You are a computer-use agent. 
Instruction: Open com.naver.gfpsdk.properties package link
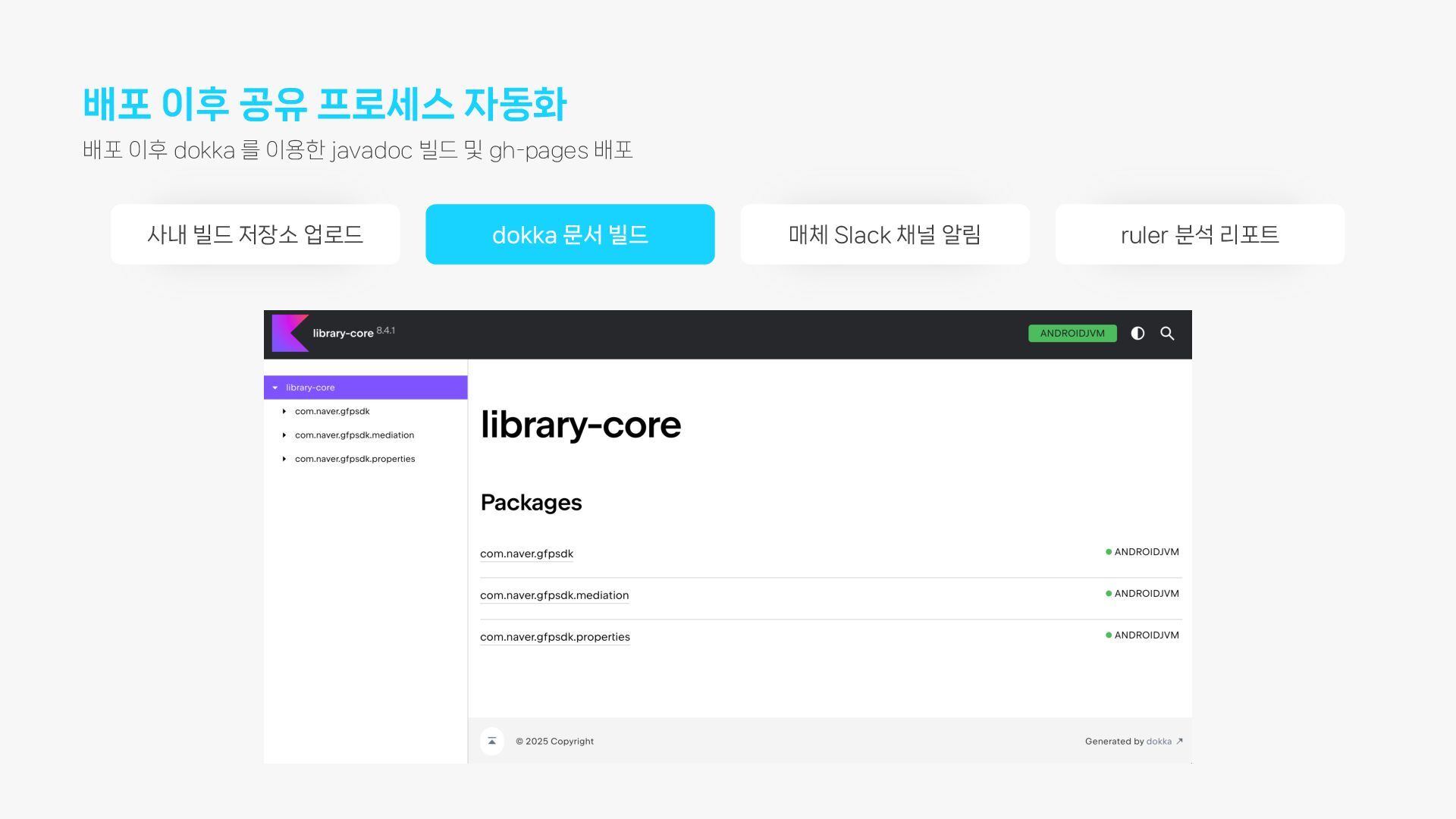pyautogui.click(x=554, y=637)
